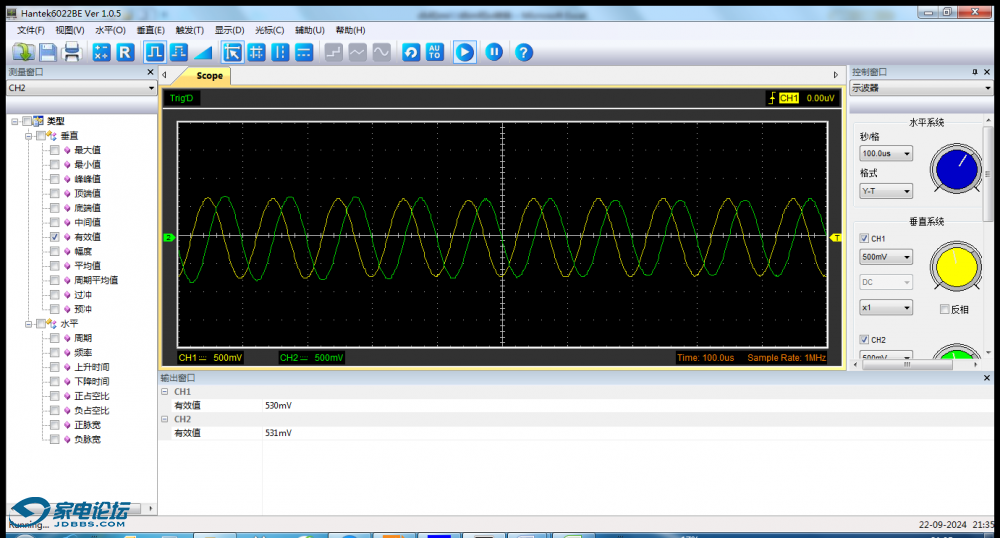Collapse the CH1 output group

click(x=165, y=391)
